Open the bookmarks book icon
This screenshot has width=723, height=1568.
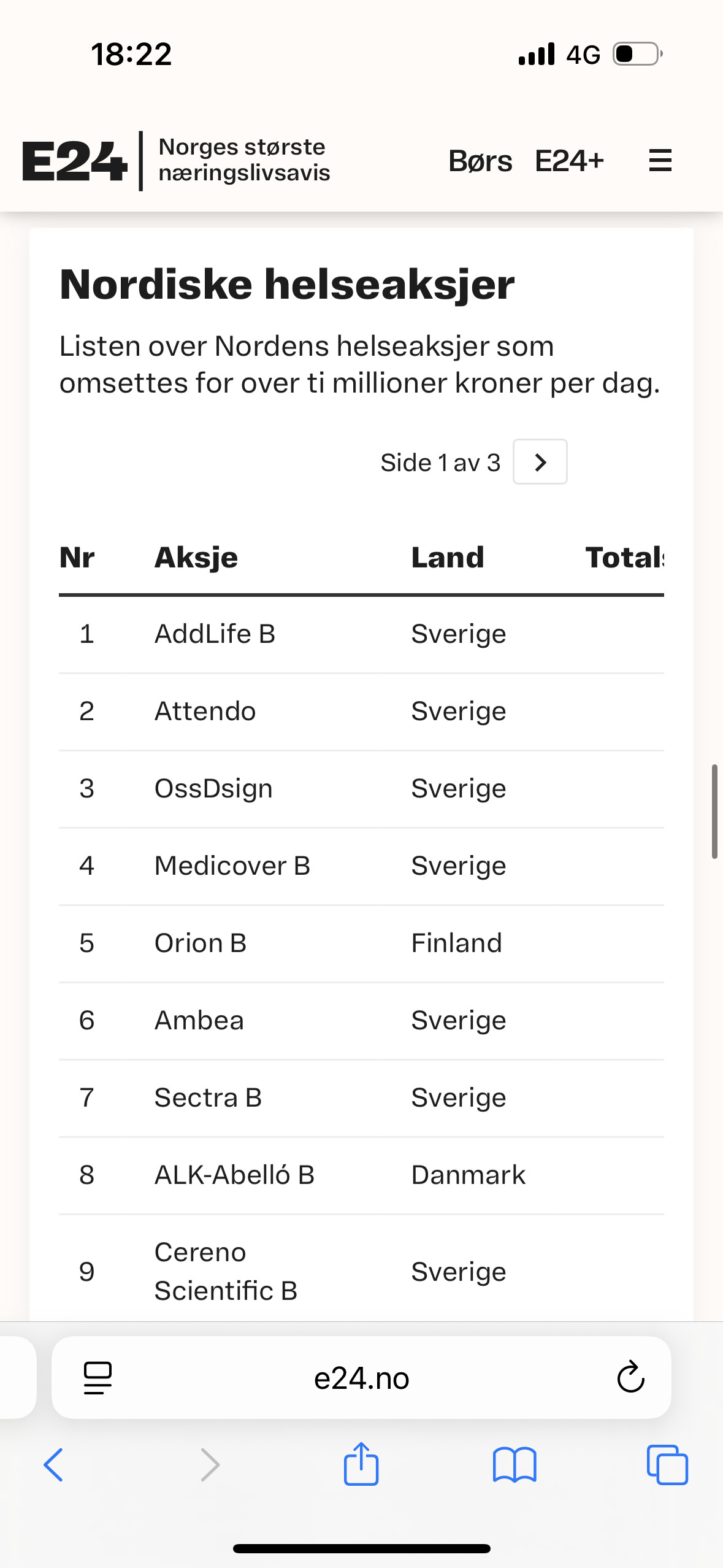(515, 1465)
